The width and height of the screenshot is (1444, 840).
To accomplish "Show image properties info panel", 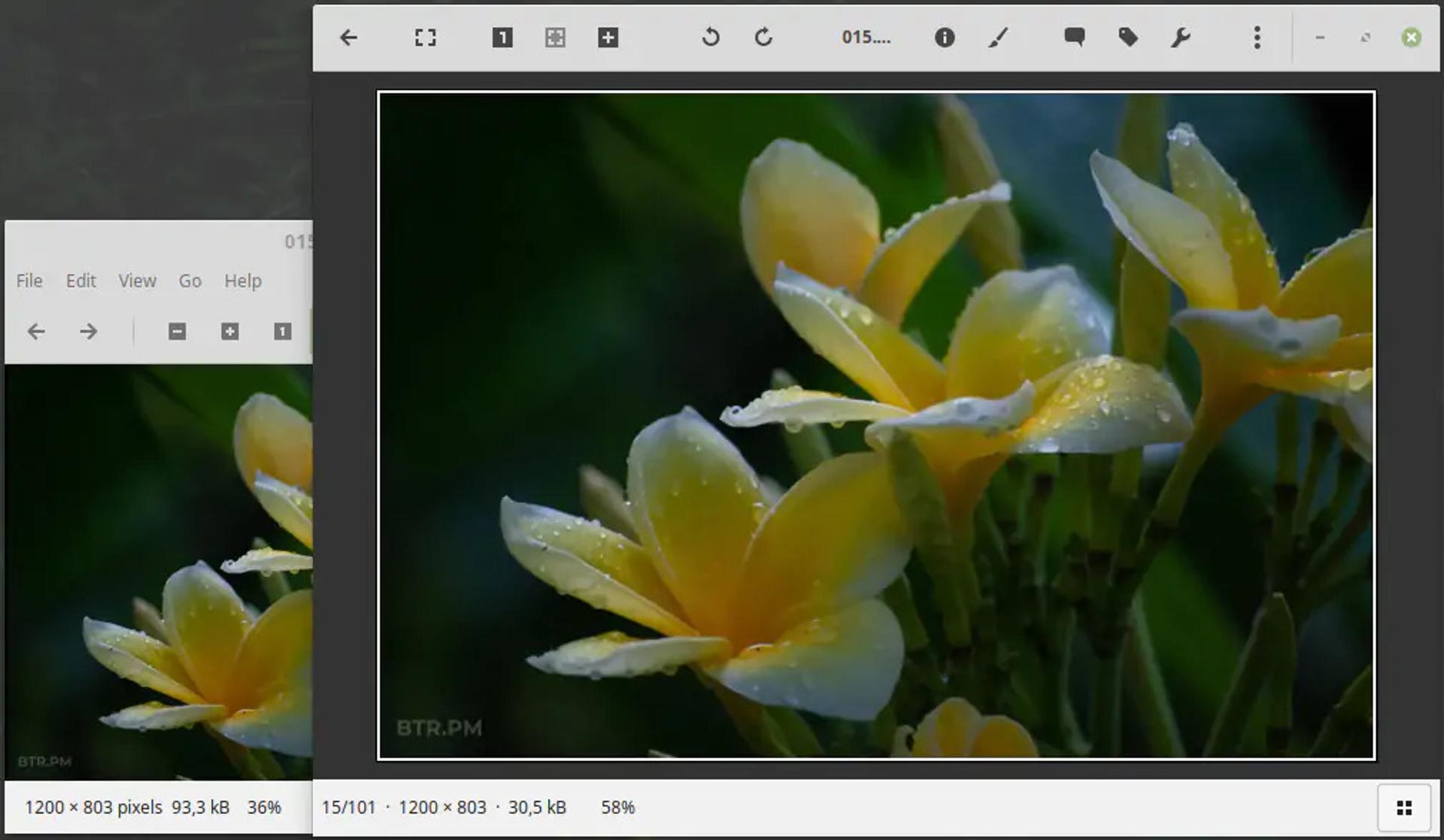I will click(x=945, y=38).
